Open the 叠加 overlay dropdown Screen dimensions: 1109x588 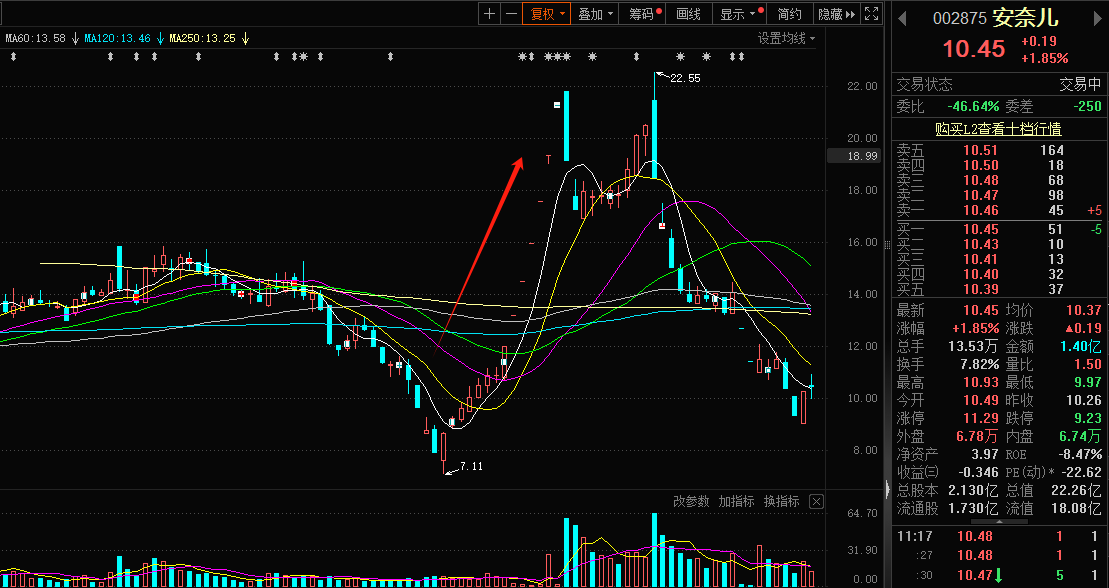point(595,13)
